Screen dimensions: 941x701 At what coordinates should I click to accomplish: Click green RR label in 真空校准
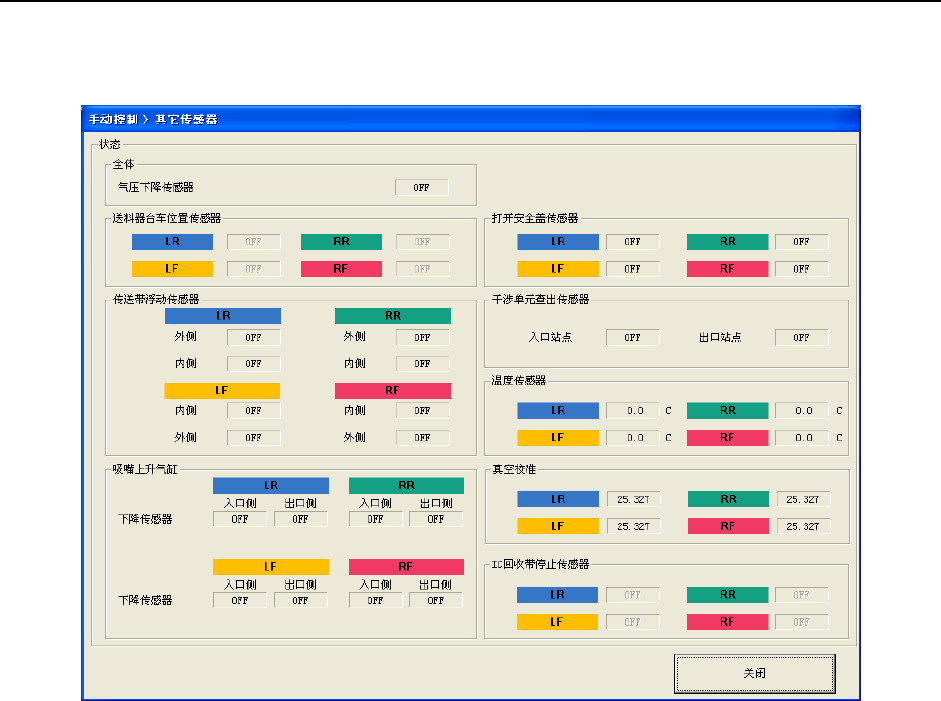click(728, 499)
